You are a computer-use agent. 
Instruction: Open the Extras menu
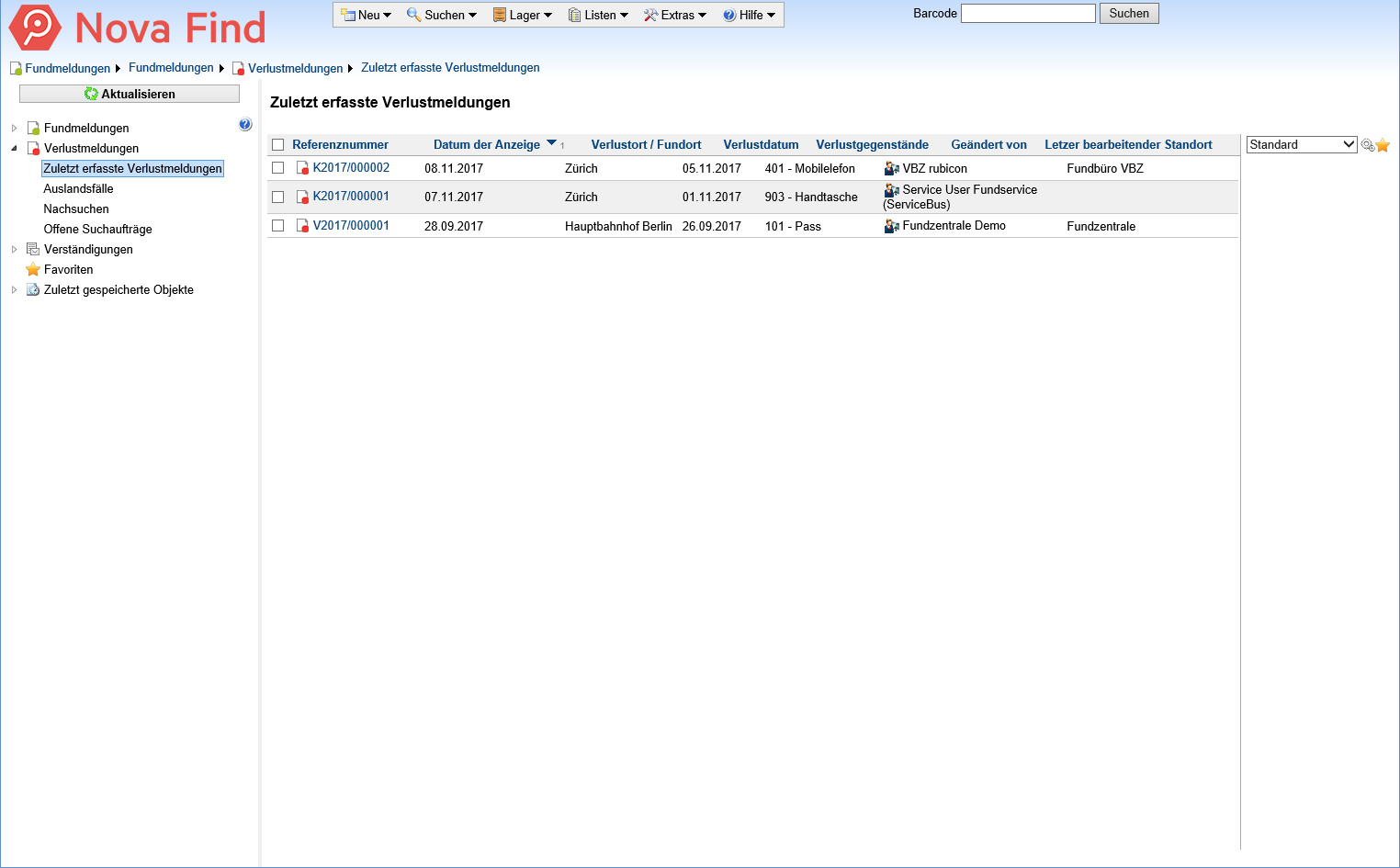click(675, 15)
